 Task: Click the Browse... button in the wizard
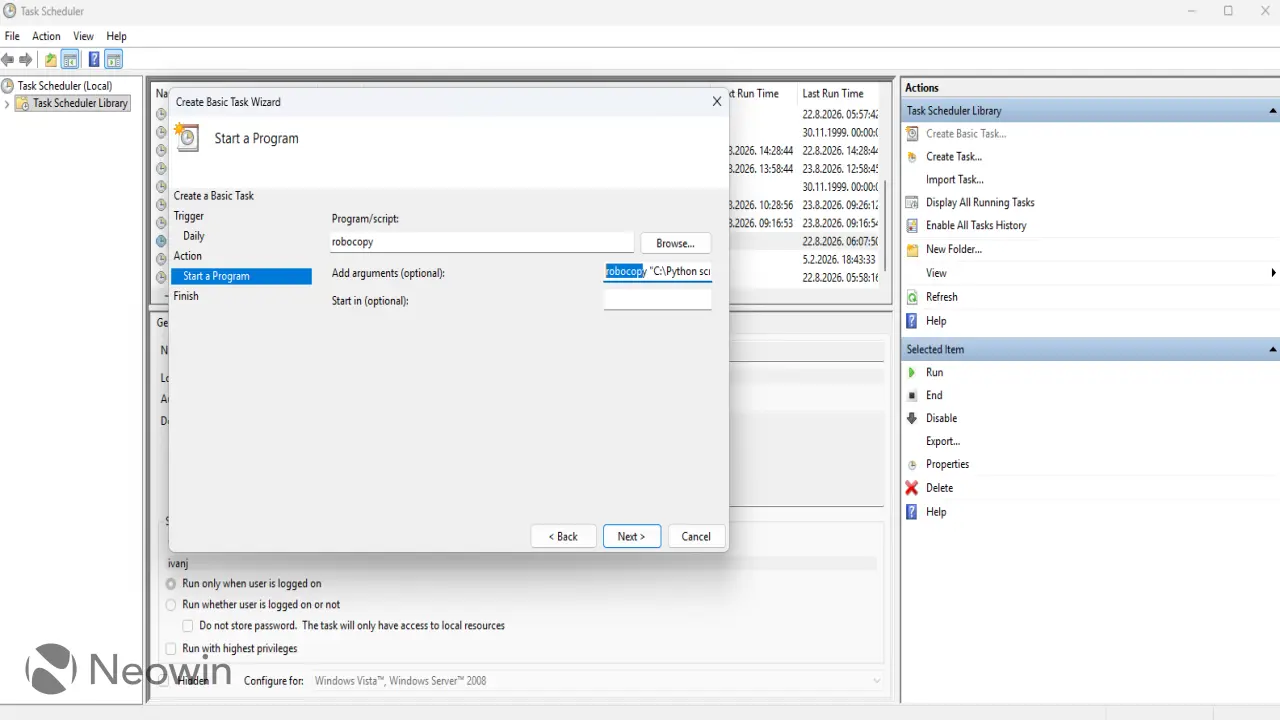pos(676,243)
